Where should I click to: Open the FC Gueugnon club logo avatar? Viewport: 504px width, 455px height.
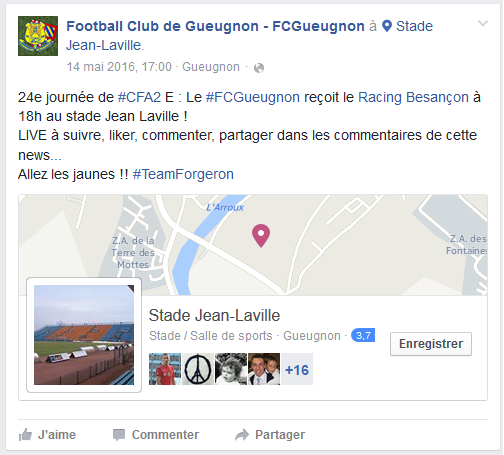[38, 36]
